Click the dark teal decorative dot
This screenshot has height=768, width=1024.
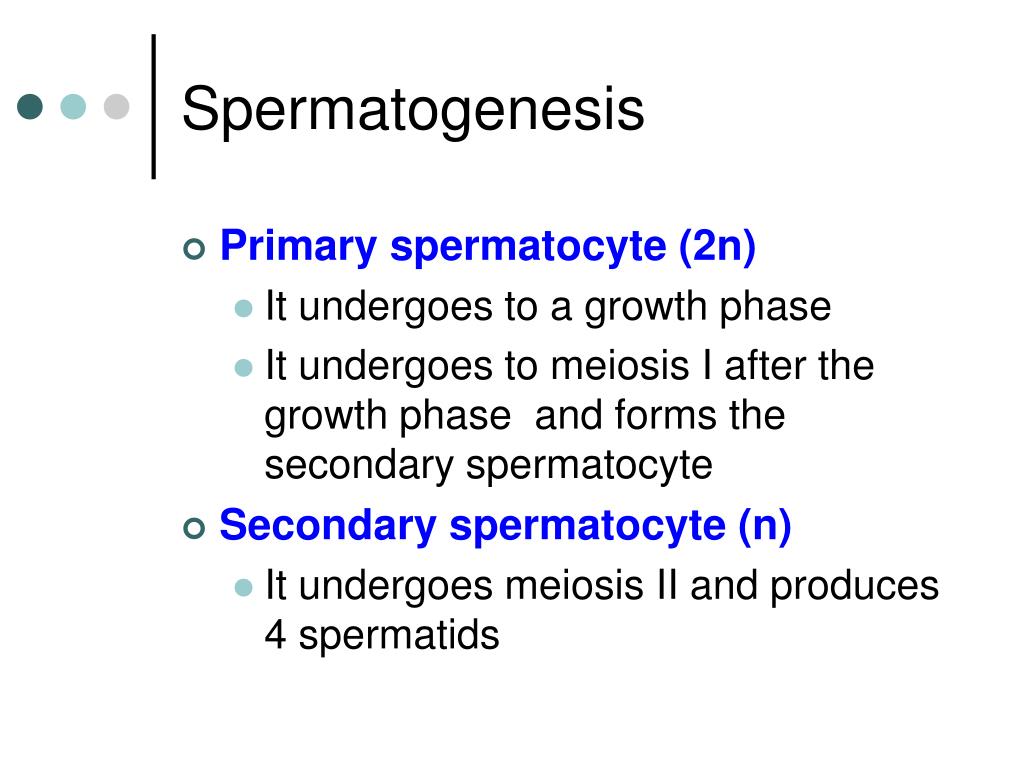[x=30, y=106]
